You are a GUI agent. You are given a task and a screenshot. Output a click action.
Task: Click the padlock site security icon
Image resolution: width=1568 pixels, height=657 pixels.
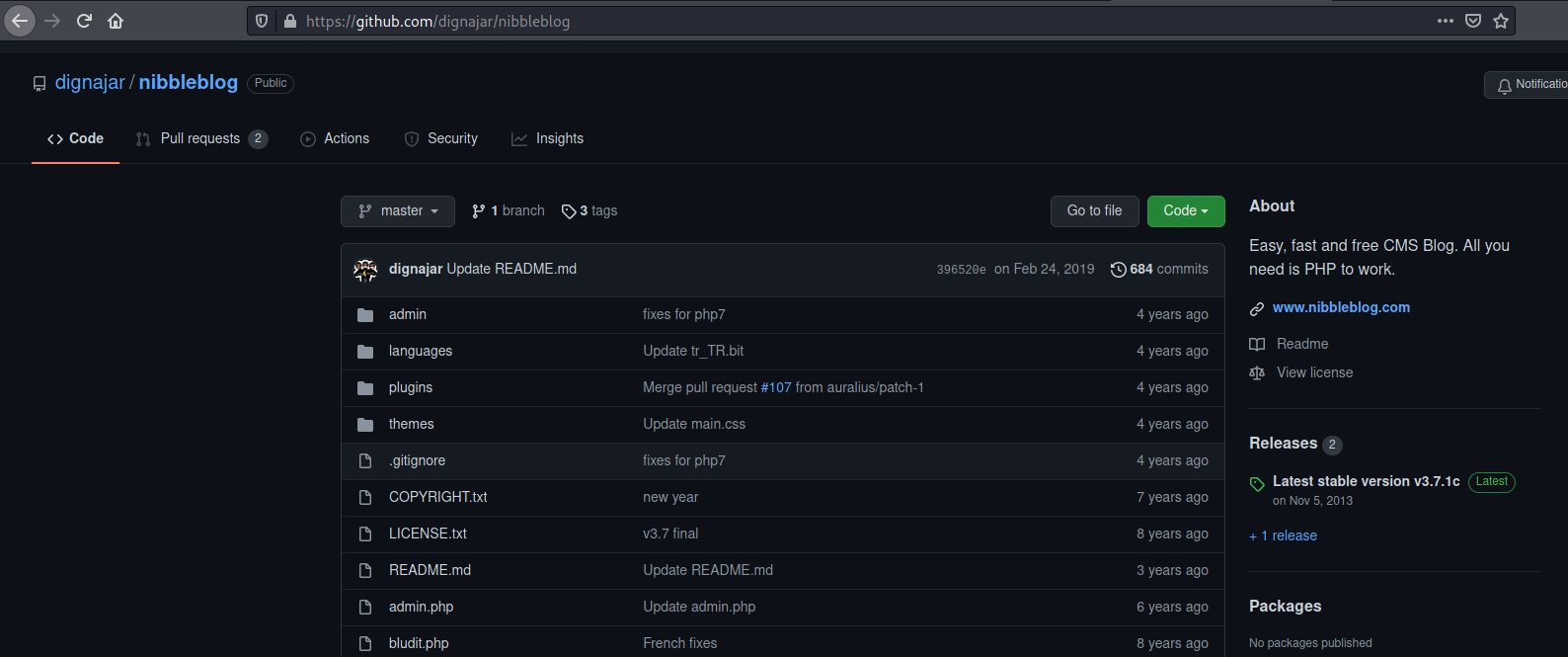tap(290, 21)
